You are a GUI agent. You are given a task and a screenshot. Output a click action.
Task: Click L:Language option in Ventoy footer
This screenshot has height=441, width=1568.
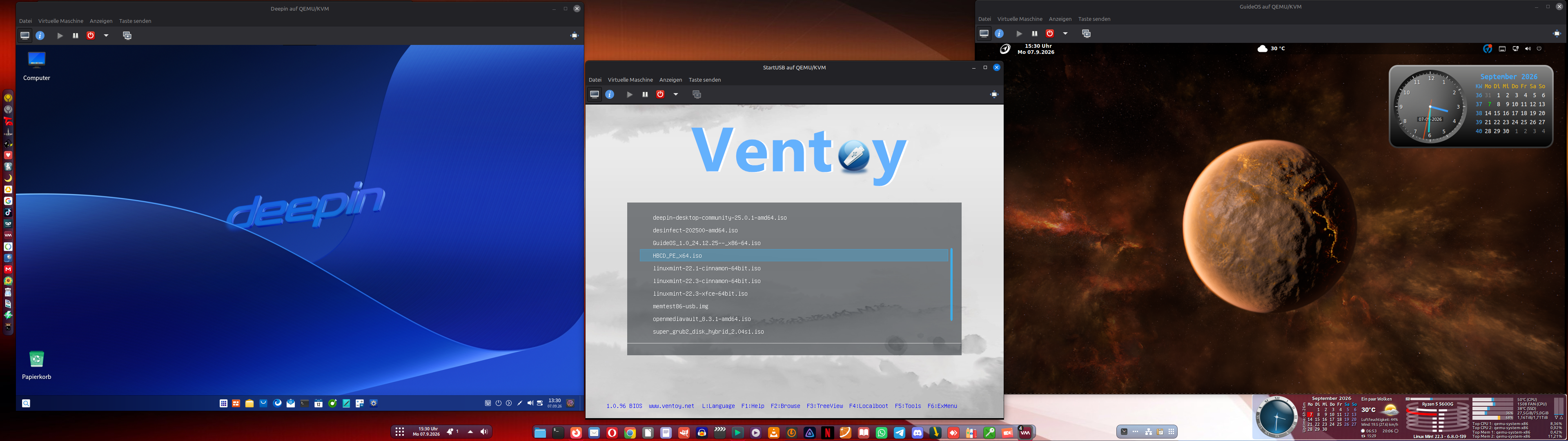point(718,406)
